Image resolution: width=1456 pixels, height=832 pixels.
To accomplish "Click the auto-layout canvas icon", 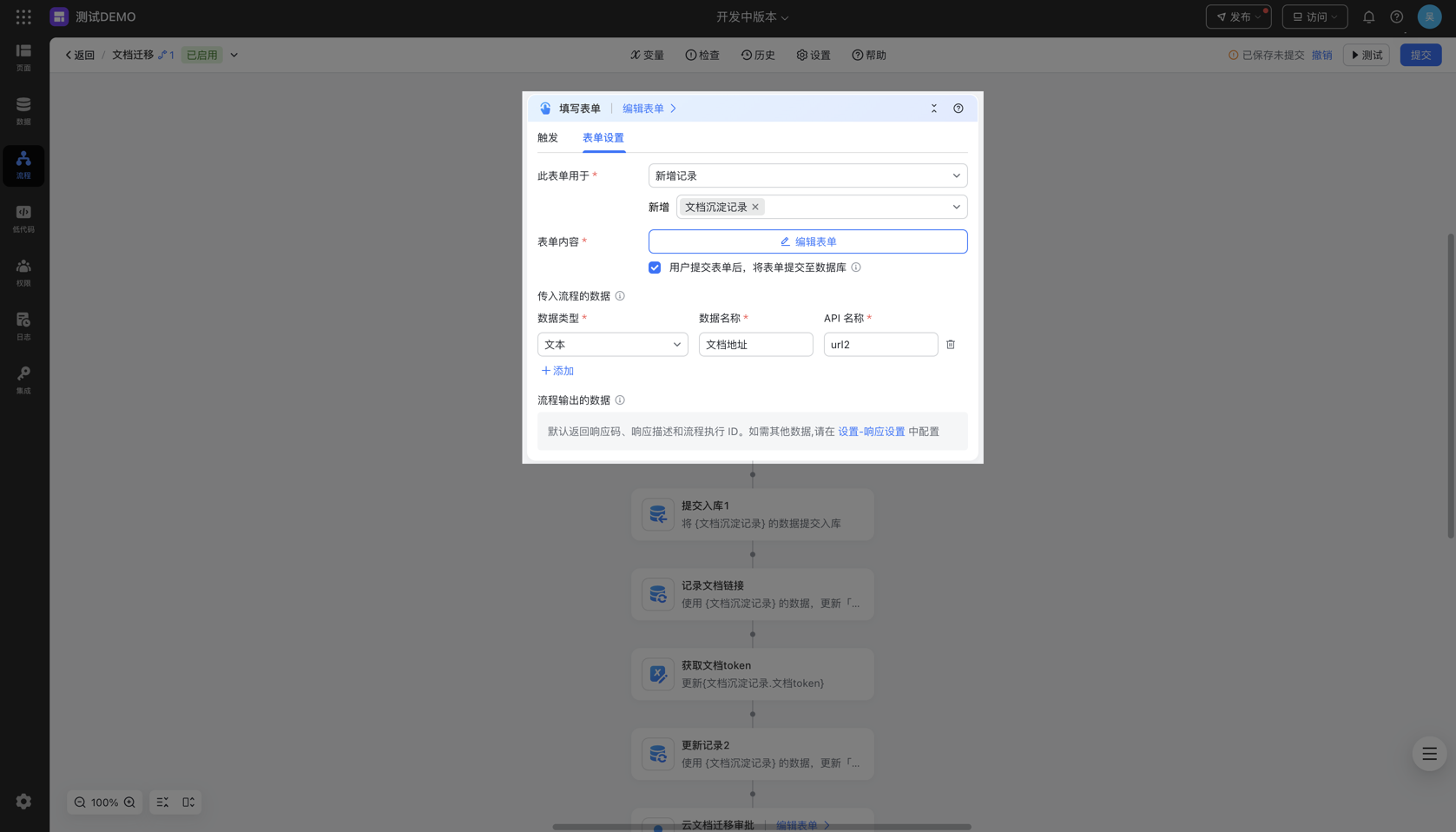I will click(x=162, y=802).
